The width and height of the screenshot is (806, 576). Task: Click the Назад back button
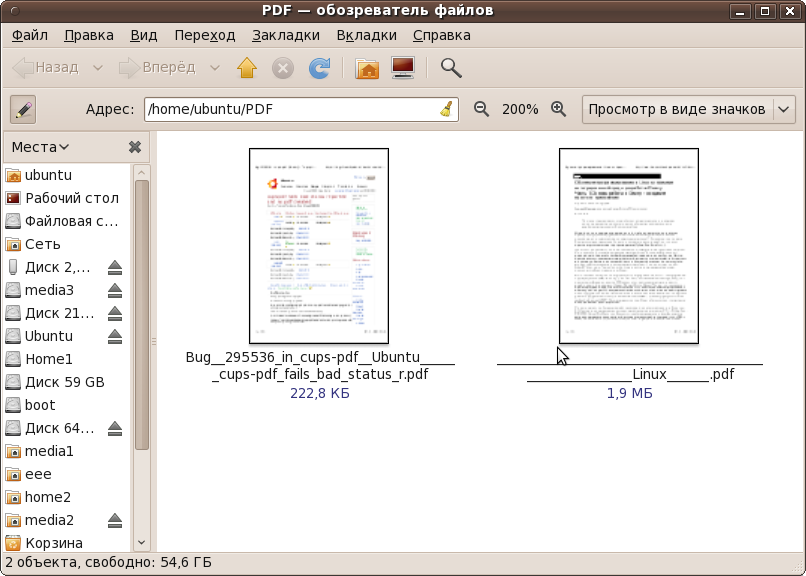[x=46, y=68]
